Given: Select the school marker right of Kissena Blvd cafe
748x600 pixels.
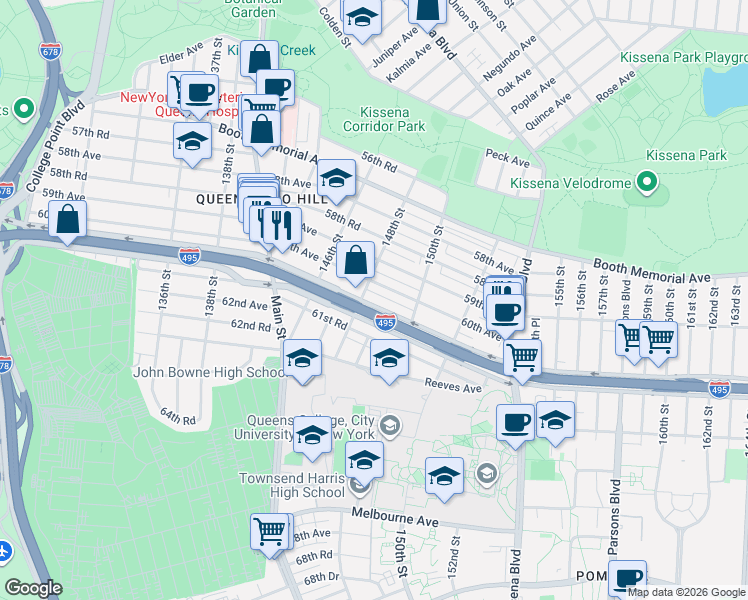Looking at the screenshot, I should click(555, 422).
